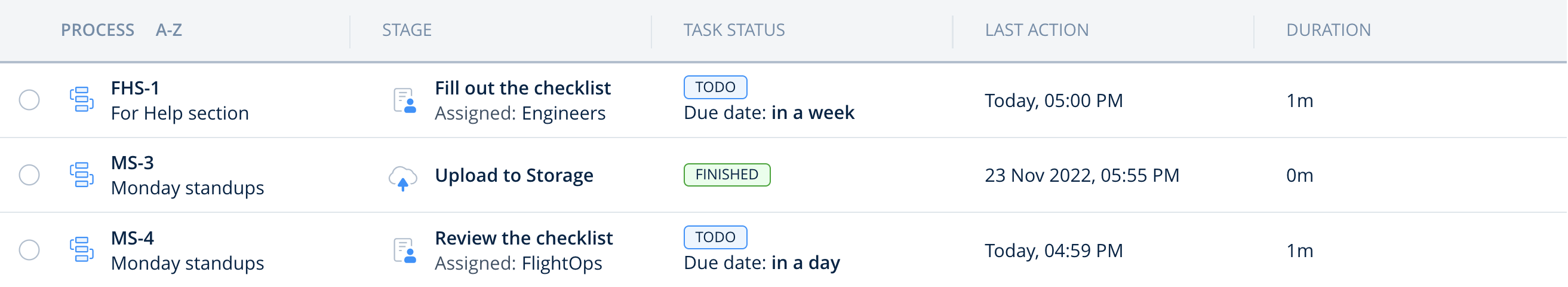Click the TASK STATUS column header
The height and width of the screenshot is (287, 1568).
(x=733, y=30)
